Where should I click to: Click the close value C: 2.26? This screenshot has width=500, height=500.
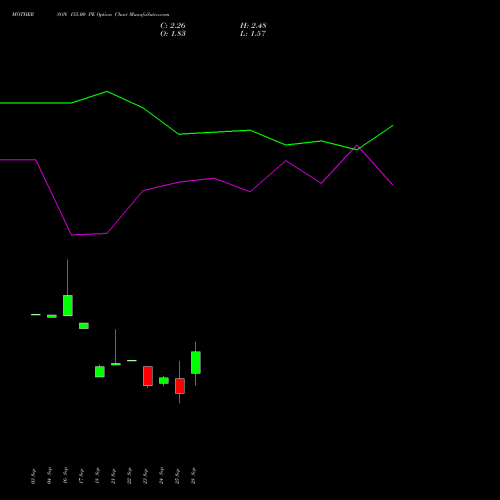tap(173, 26)
